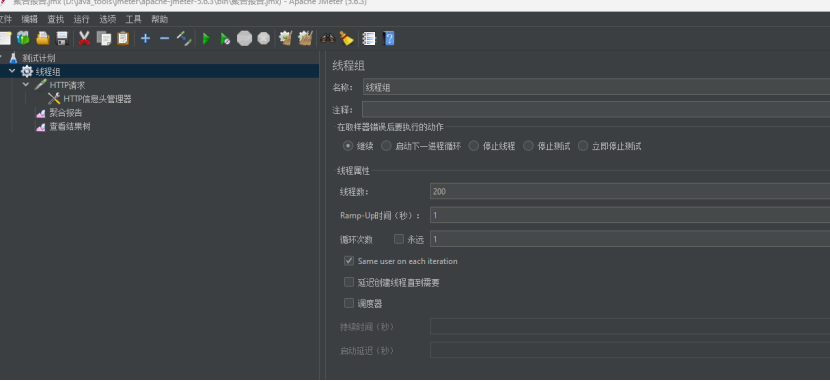Open Search with binoculars icon
The image size is (830, 381).
coord(328,38)
